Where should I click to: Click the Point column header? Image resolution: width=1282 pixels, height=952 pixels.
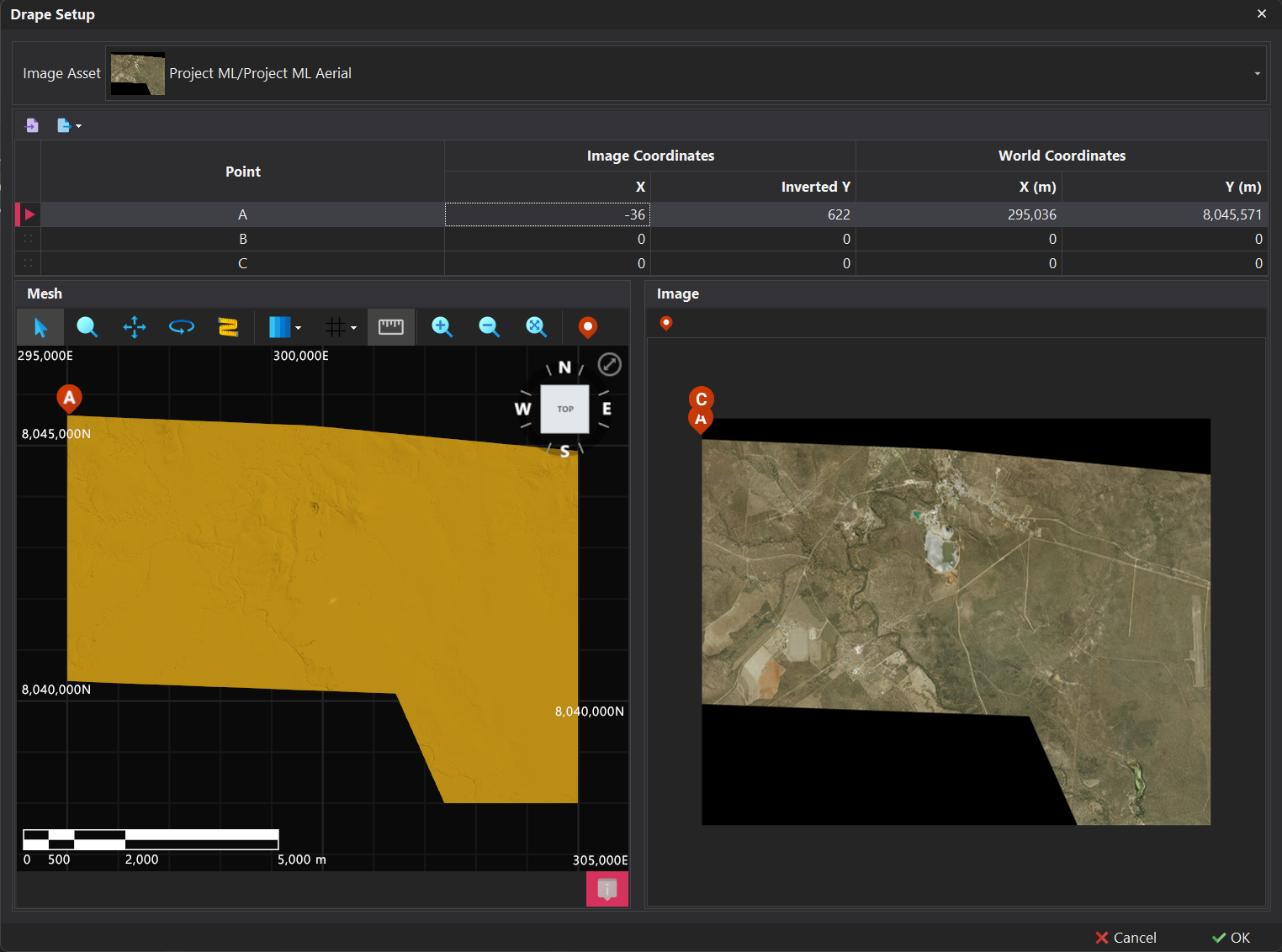click(242, 172)
